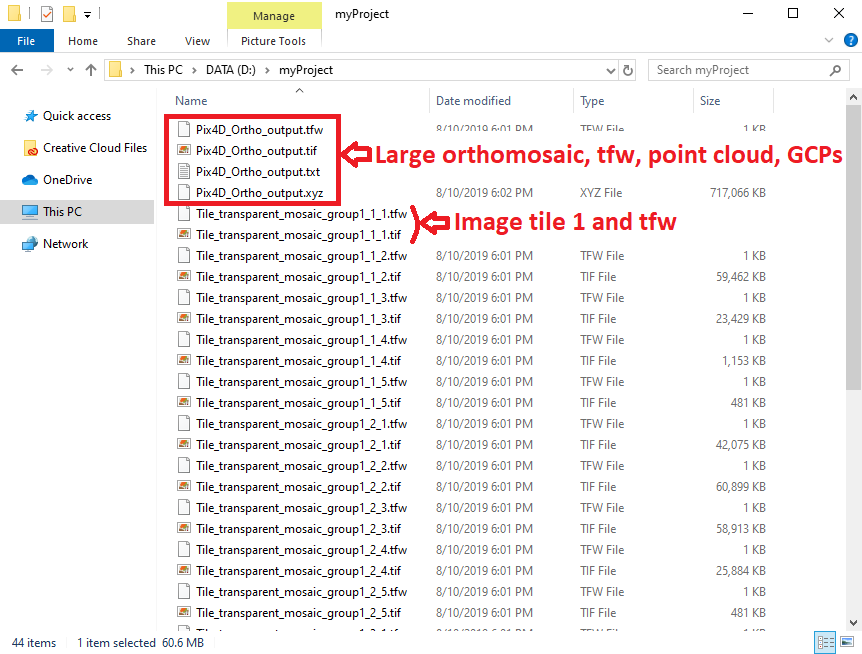Click the 59,462 KB size value
The image size is (862, 654).
tap(741, 277)
